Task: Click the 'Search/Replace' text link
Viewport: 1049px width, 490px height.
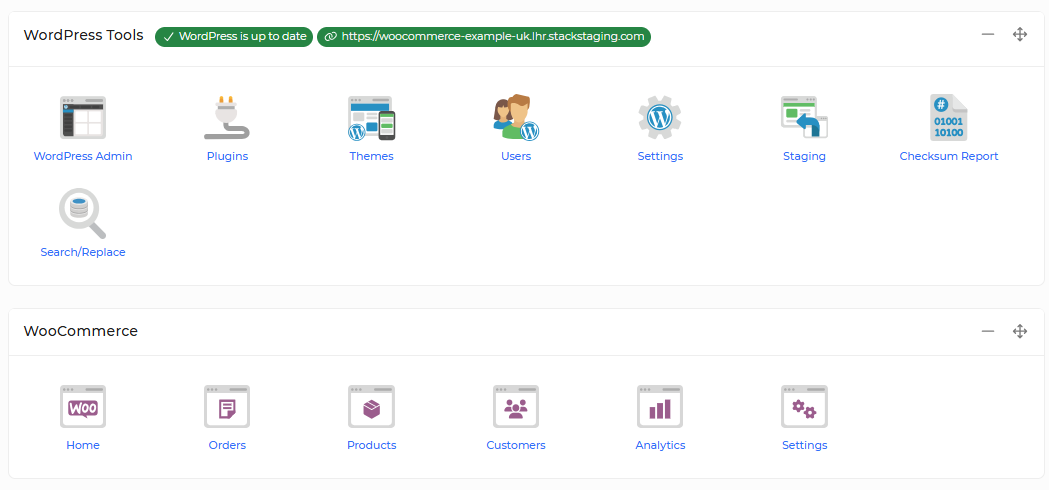Action: coord(83,252)
